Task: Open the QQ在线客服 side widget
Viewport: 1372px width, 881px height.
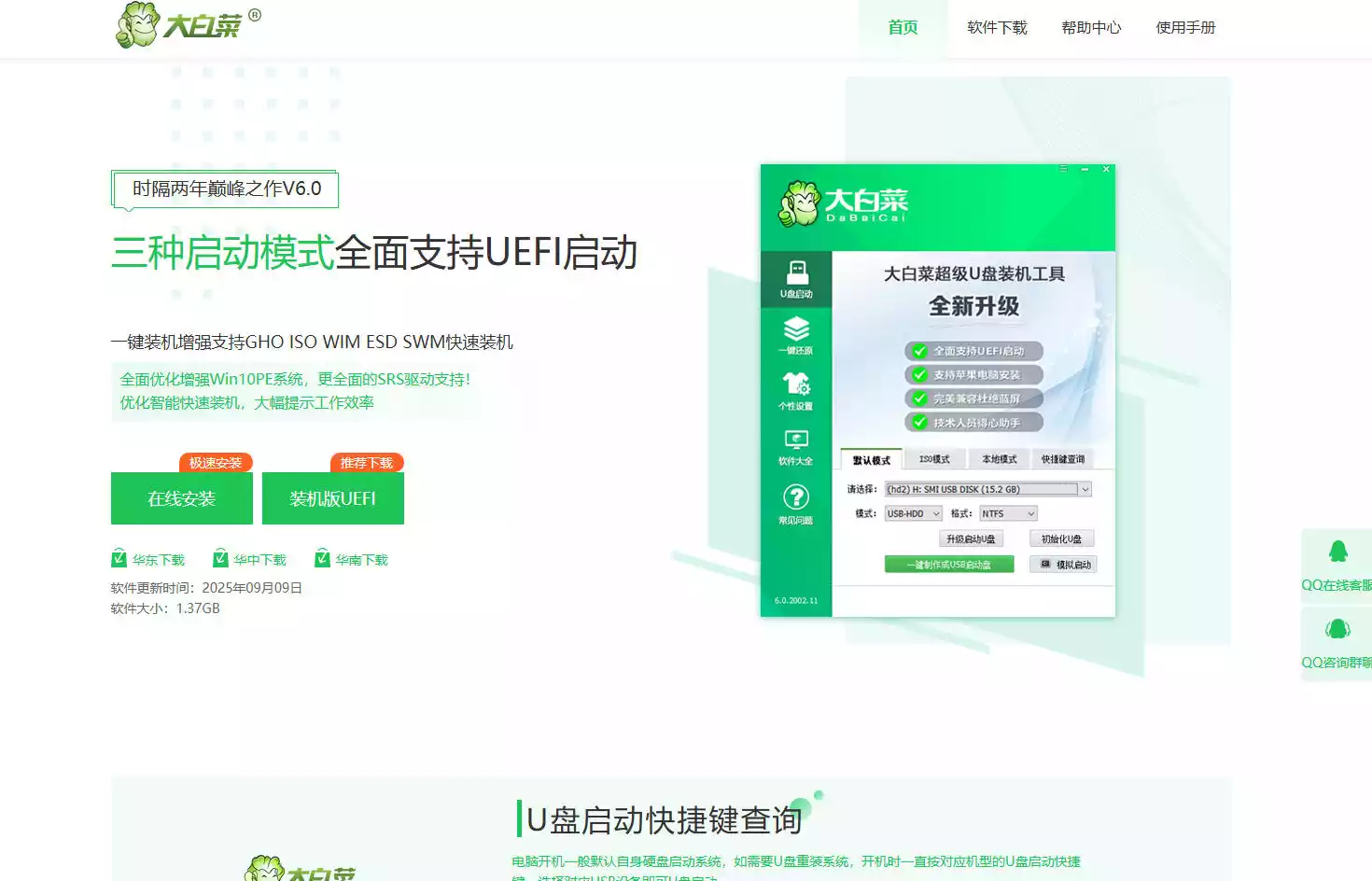Action: click(1337, 566)
